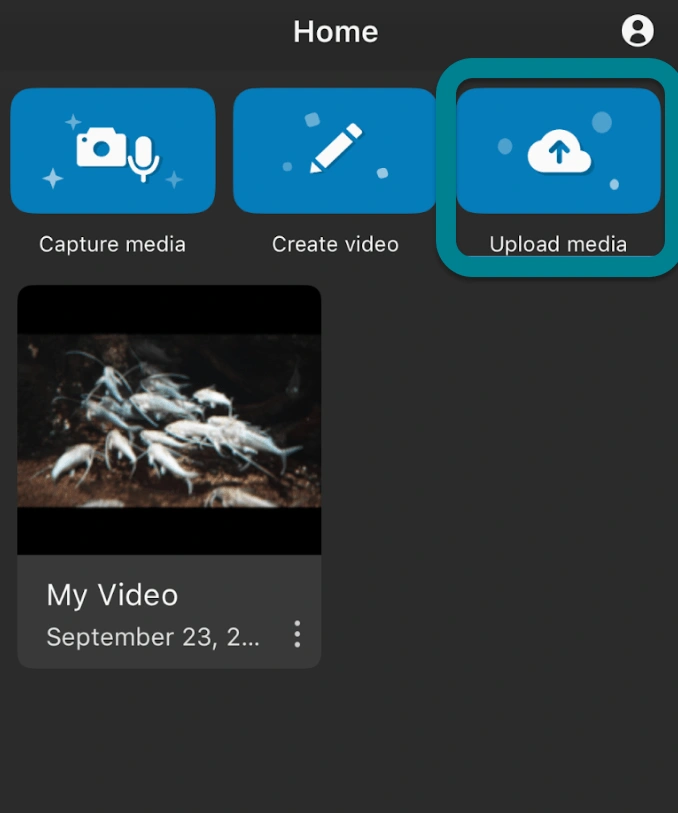678x813 pixels.
Task: Click the 'Home' page title
Action: 336,32
